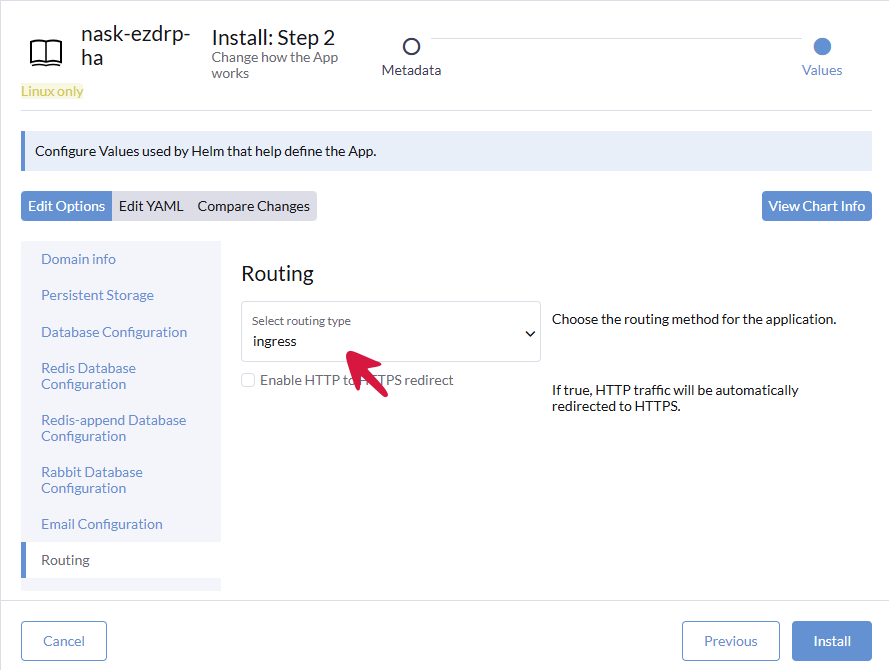The width and height of the screenshot is (889, 670).
Task: Click the routing type dropdown chevron
Action: pos(530,334)
